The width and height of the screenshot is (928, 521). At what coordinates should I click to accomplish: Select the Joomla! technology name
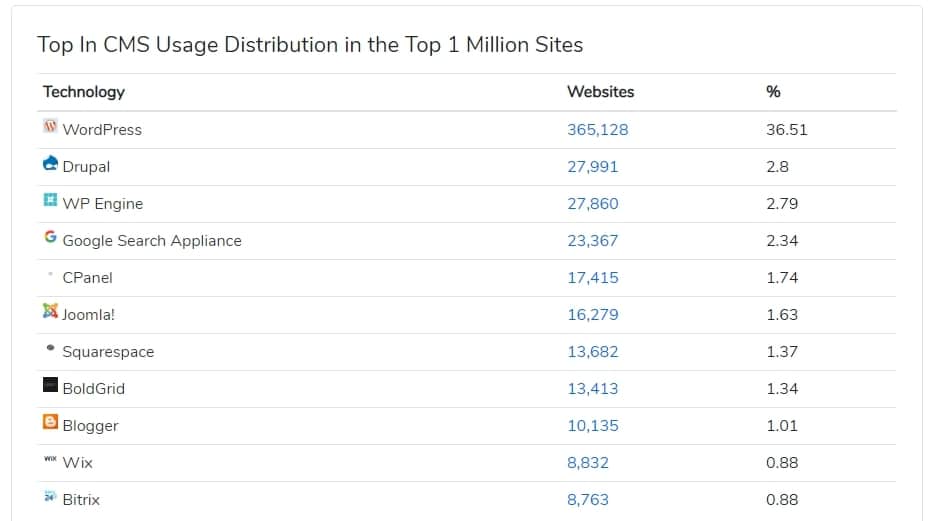(88, 315)
